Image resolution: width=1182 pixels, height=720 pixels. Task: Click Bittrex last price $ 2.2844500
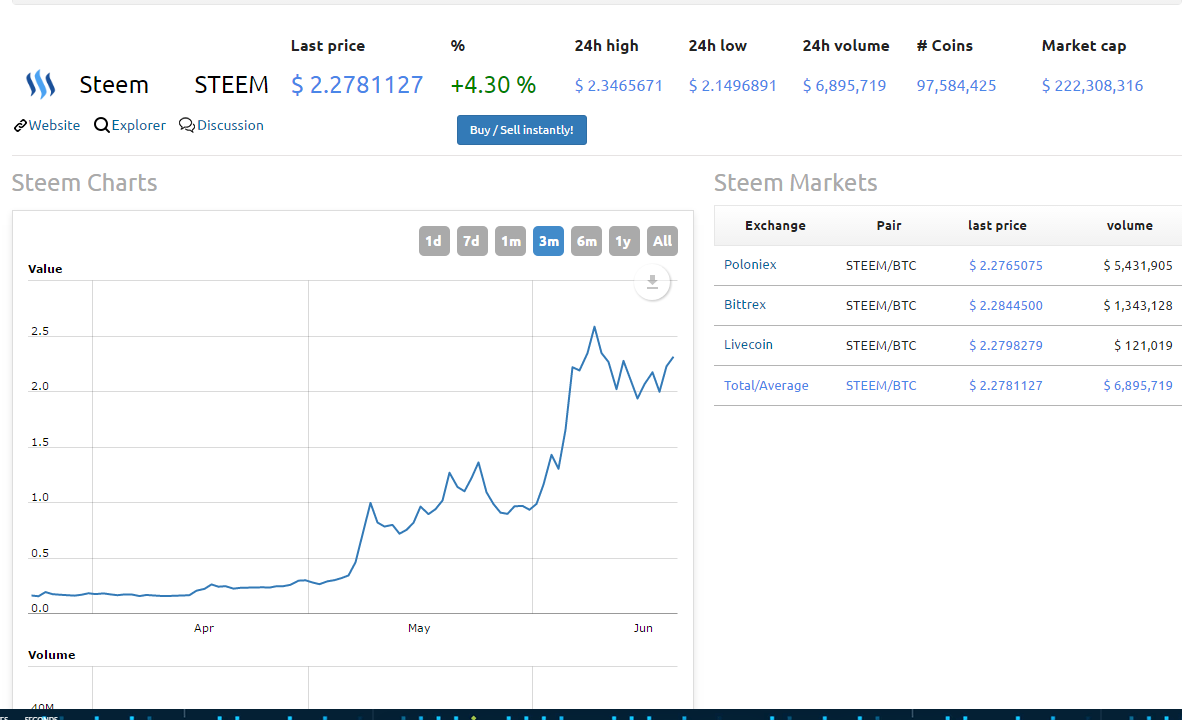point(1006,305)
